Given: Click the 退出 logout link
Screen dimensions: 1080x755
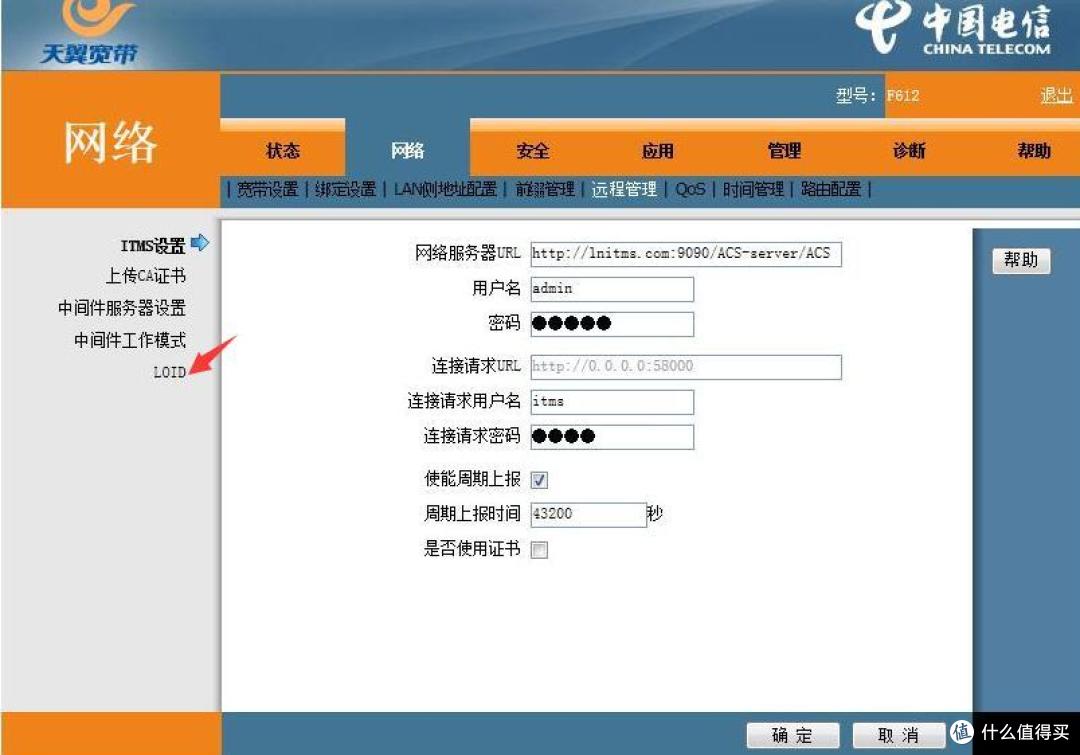Looking at the screenshot, I should [1055, 96].
